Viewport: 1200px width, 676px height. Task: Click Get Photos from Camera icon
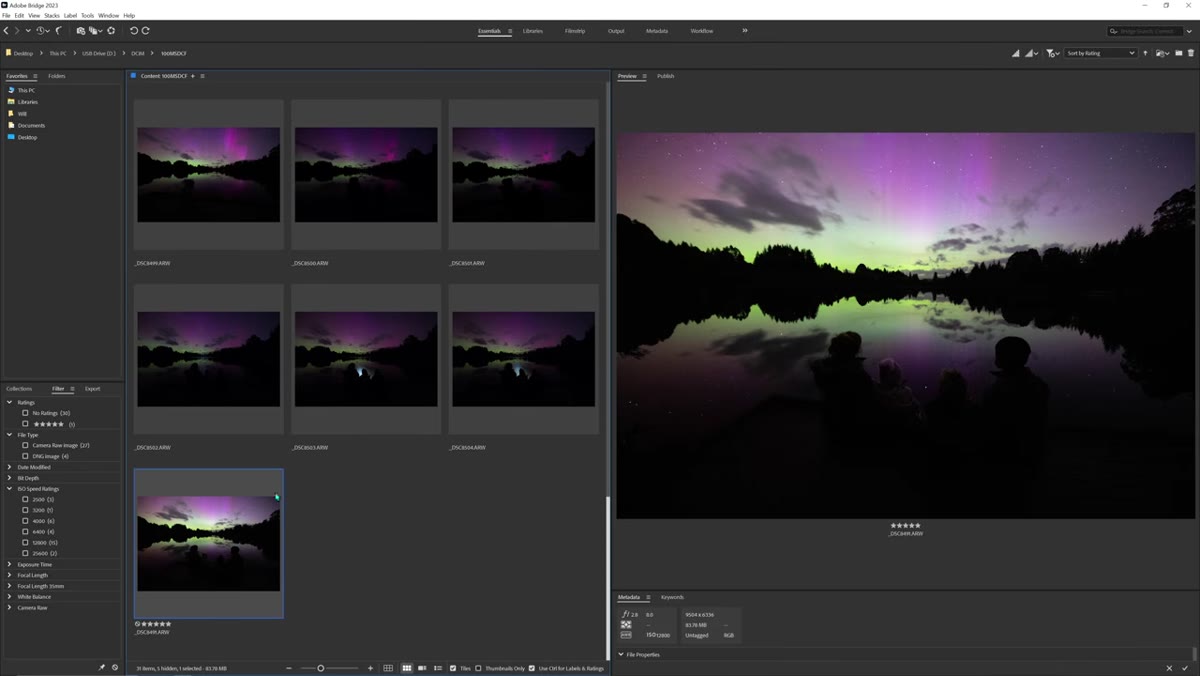(81, 31)
